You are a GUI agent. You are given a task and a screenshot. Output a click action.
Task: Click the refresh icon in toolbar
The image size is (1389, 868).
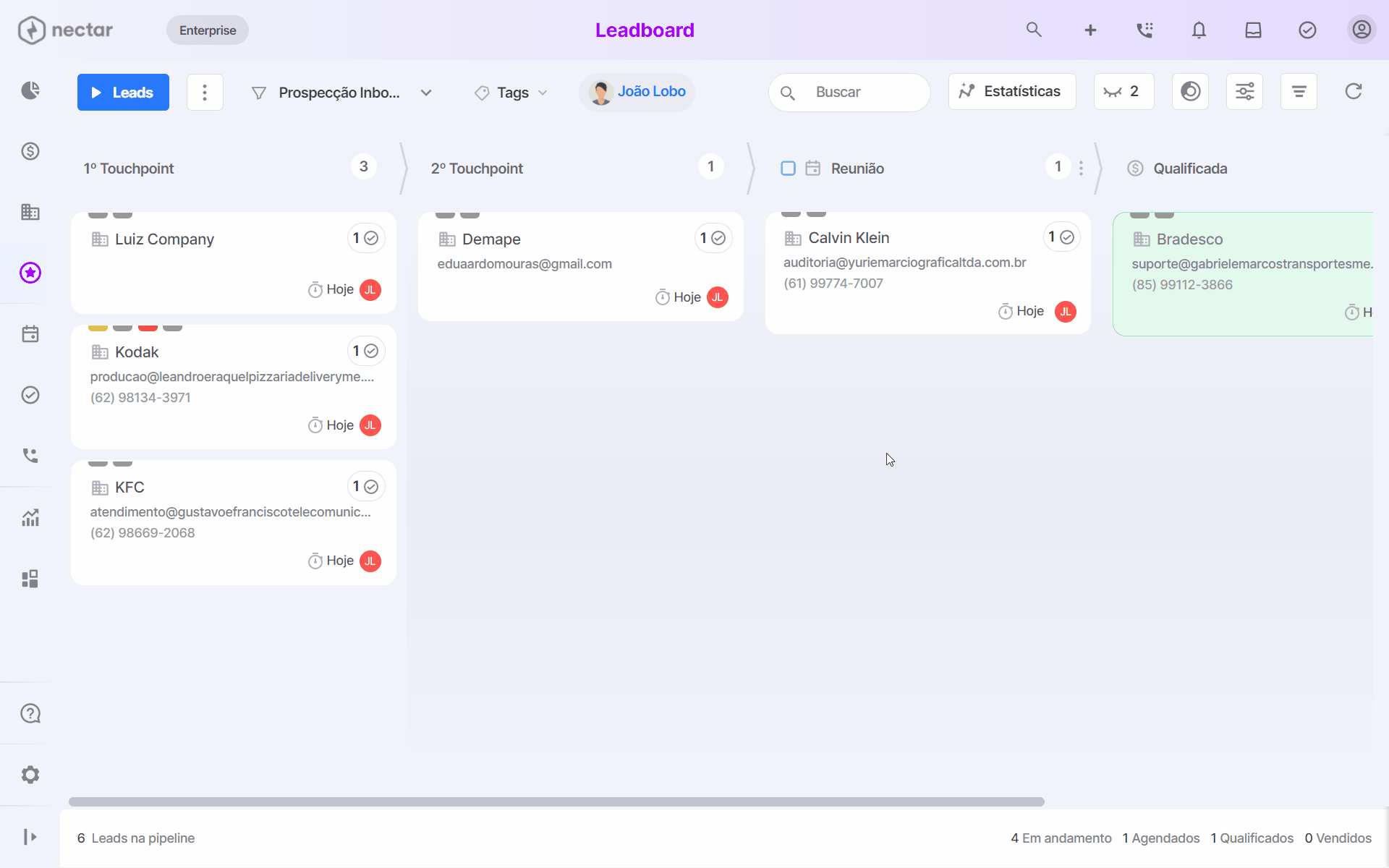[x=1354, y=91]
